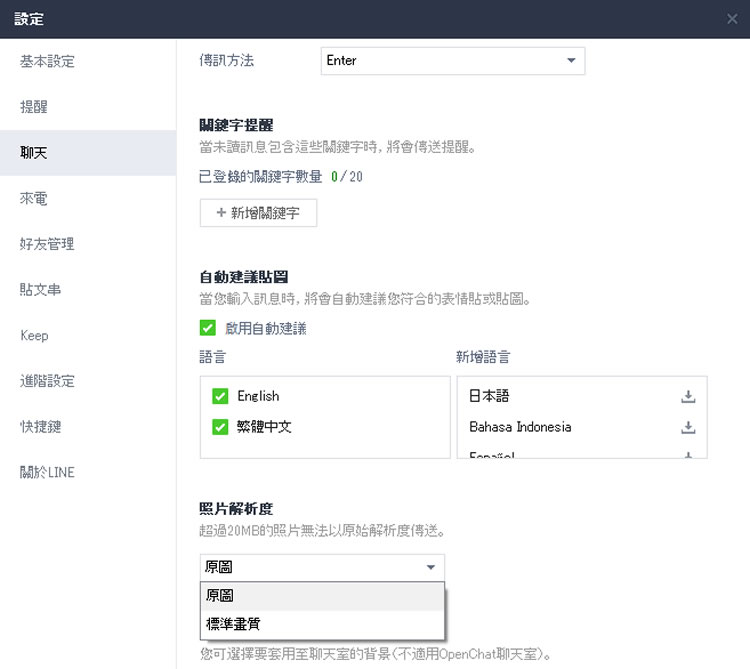
Task: Toggle the English language checkbox
Action: 221,396
